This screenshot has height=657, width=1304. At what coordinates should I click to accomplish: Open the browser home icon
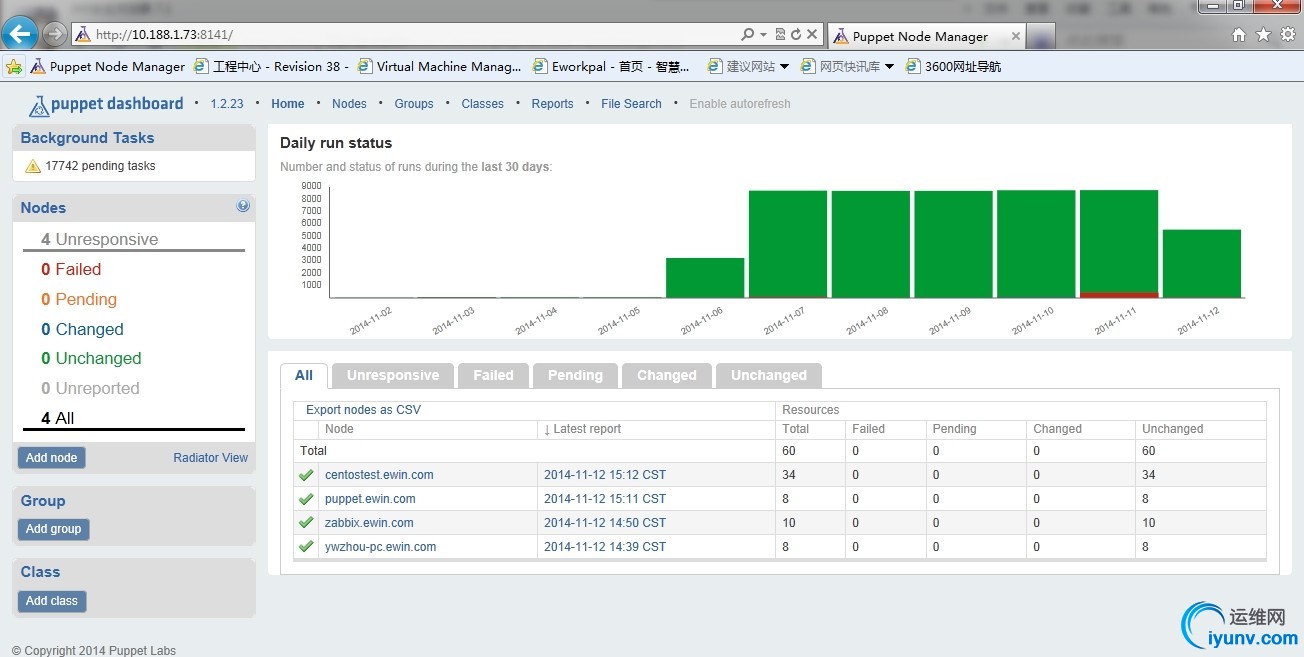(1239, 35)
